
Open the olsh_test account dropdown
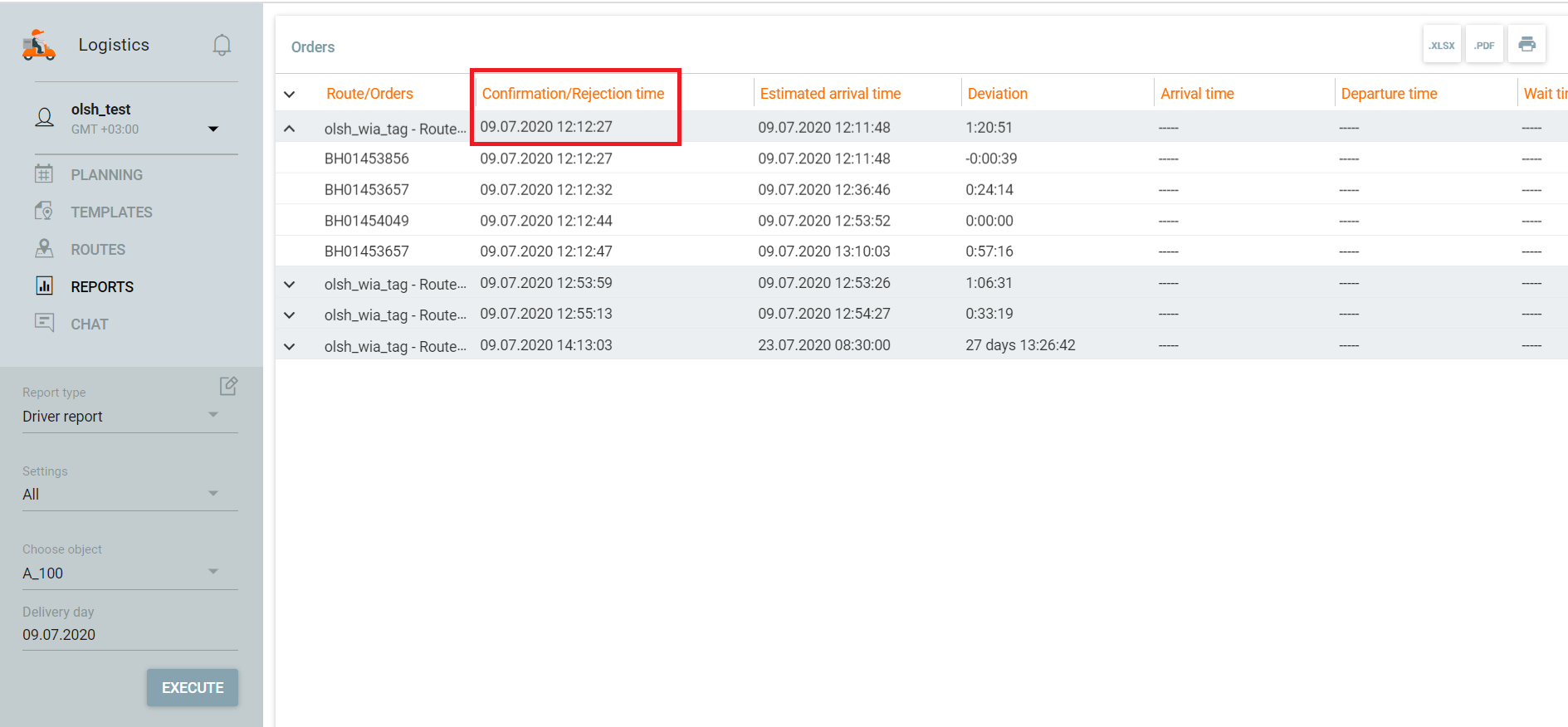click(213, 129)
